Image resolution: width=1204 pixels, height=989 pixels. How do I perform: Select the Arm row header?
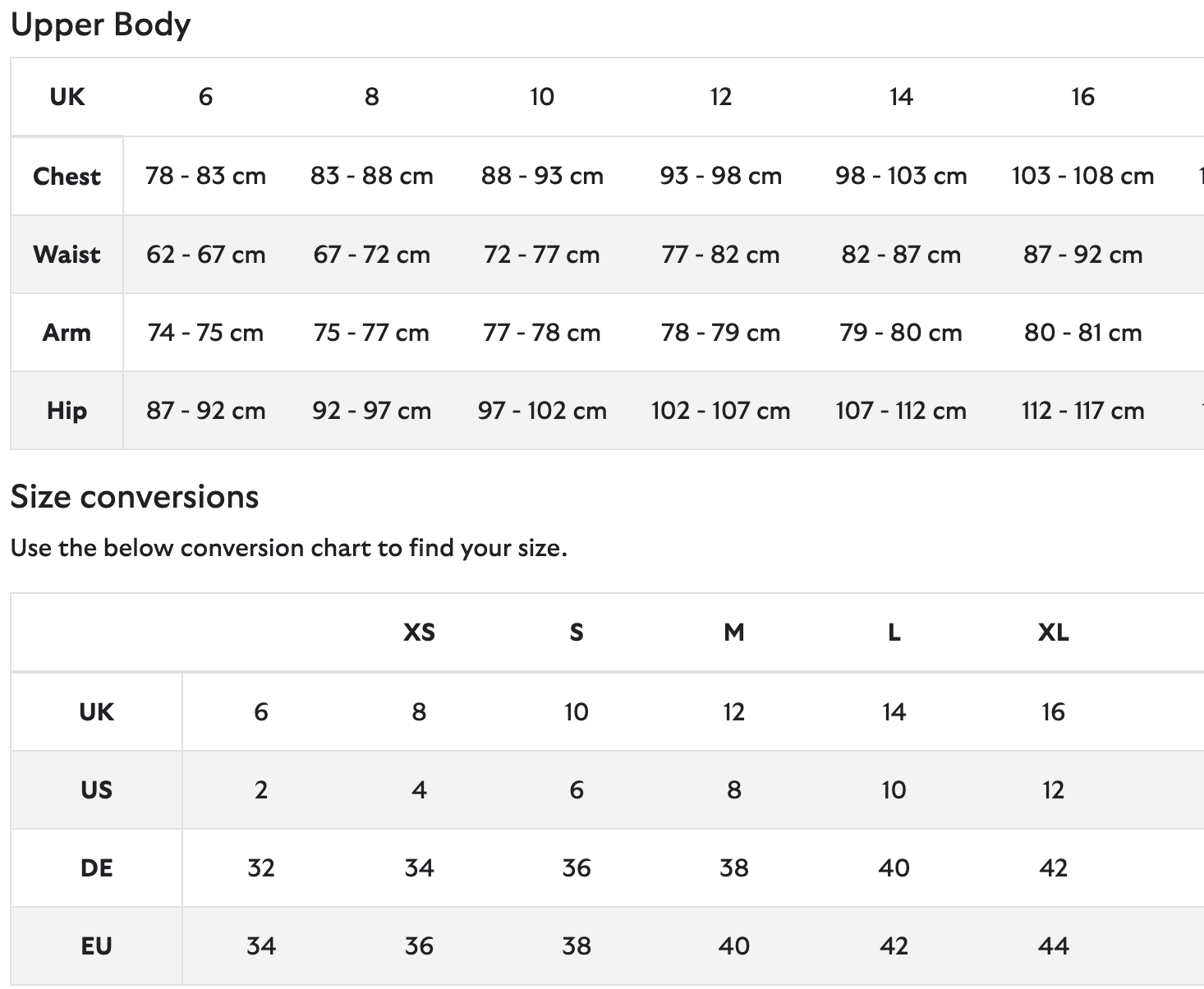pos(67,333)
